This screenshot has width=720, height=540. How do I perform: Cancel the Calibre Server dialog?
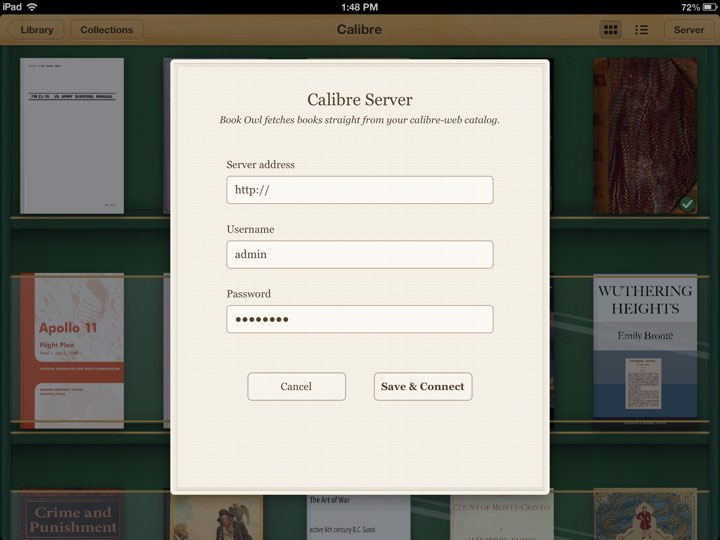pyautogui.click(x=296, y=387)
